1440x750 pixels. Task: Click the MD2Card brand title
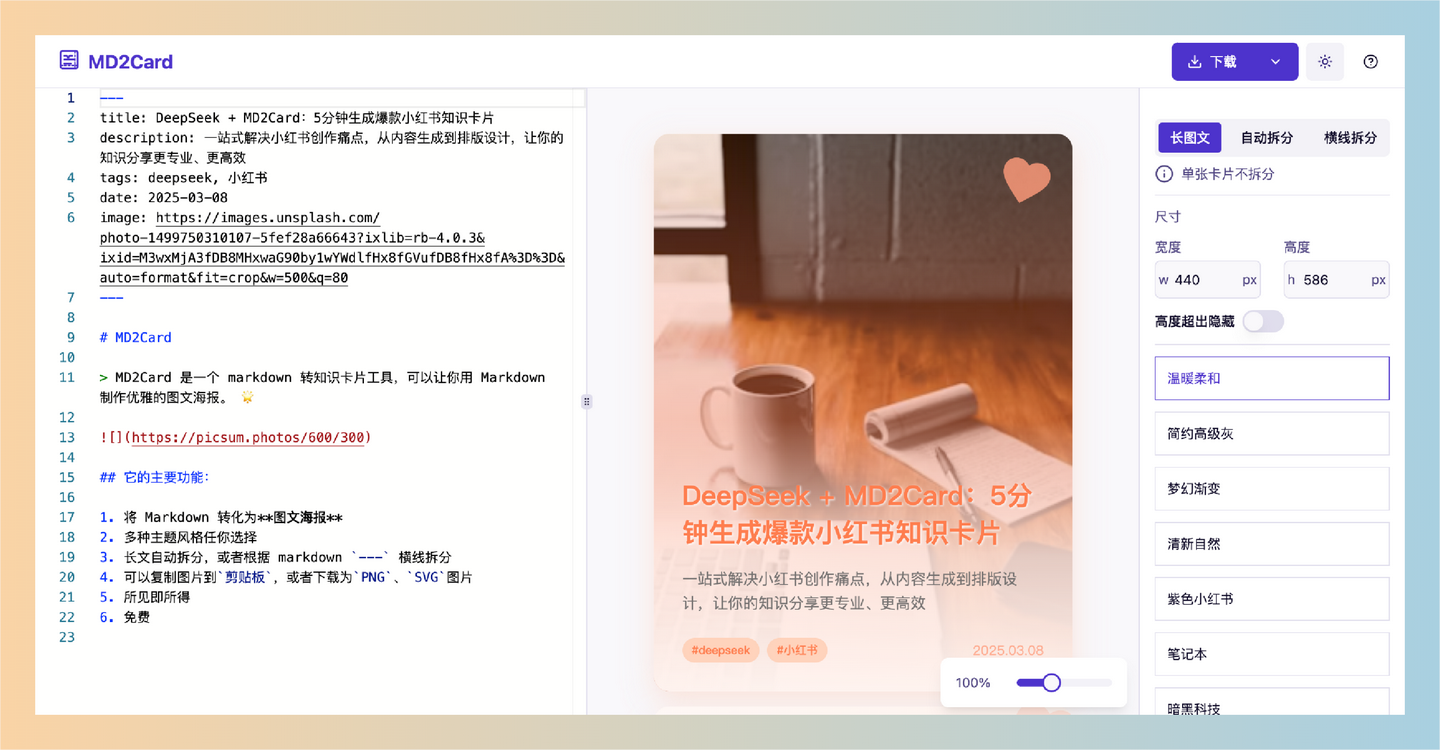(130, 62)
